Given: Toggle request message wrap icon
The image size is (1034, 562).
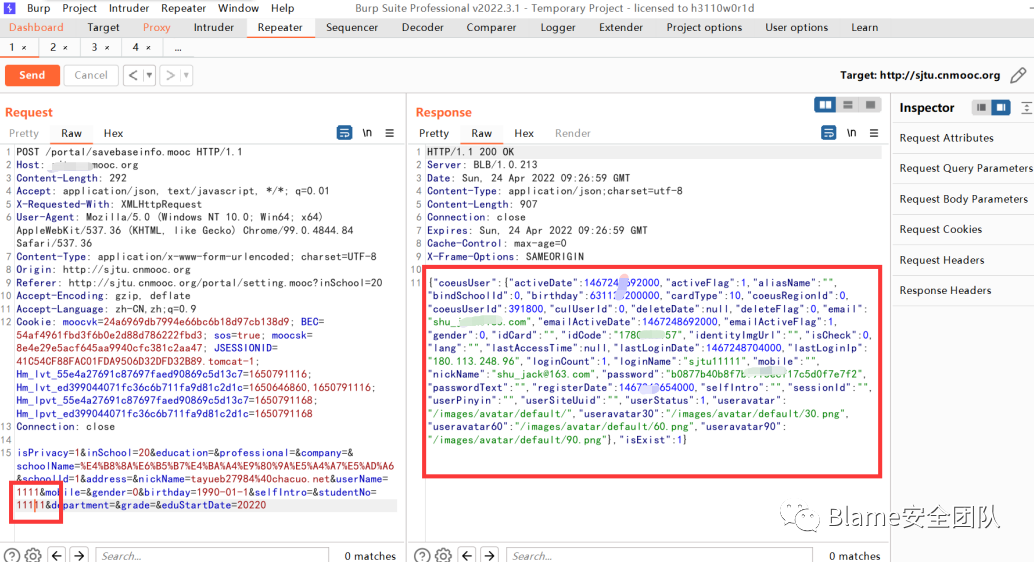Looking at the screenshot, I should pos(344,133).
